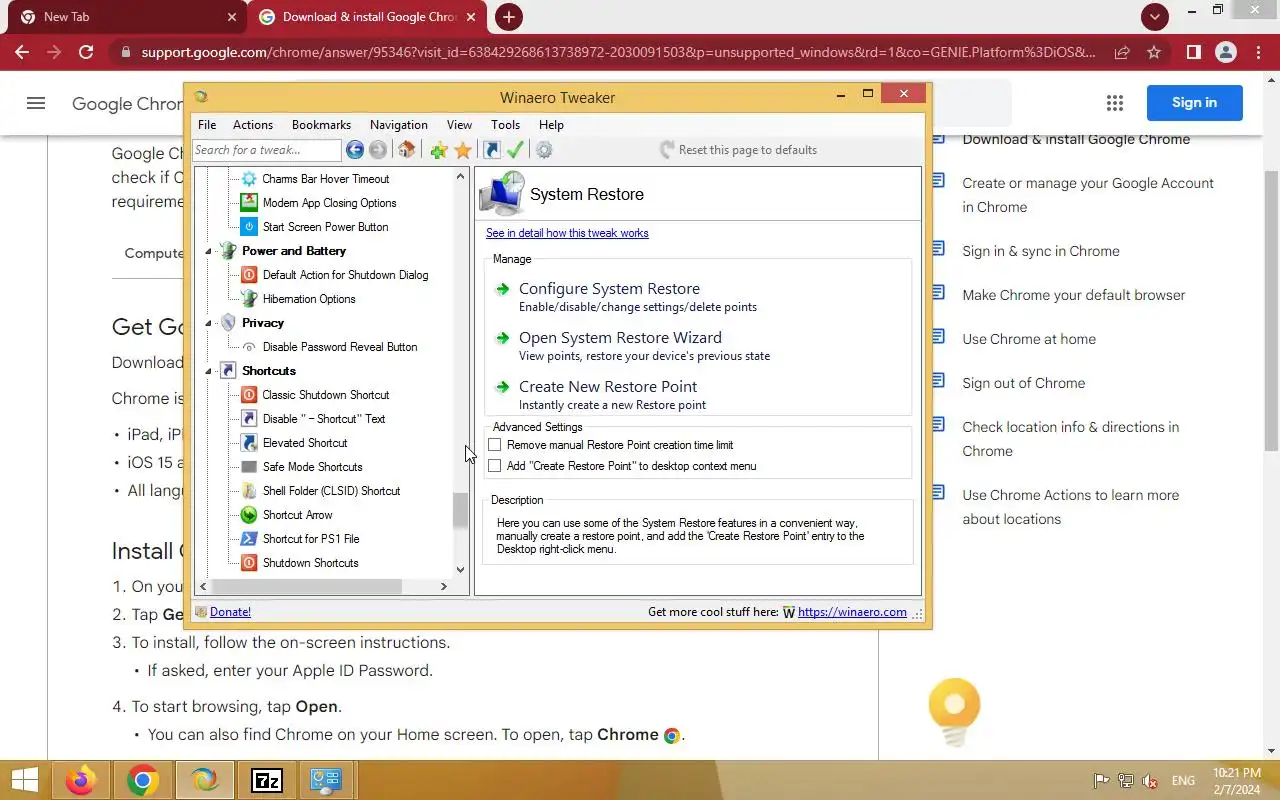Screen dimensions: 1280x800
Task: Collapse the Privacy tree group
Action: [x=209, y=323]
